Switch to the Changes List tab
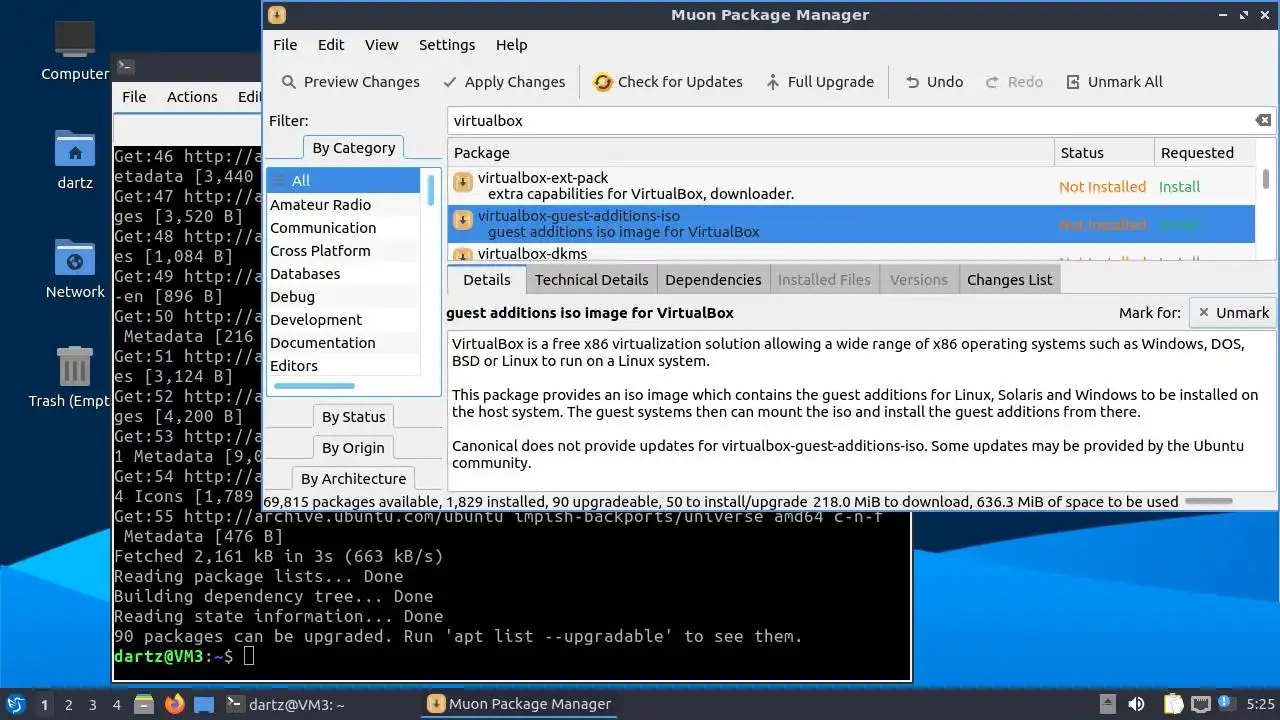The width and height of the screenshot is (1280, 720). click(1009, 280)
